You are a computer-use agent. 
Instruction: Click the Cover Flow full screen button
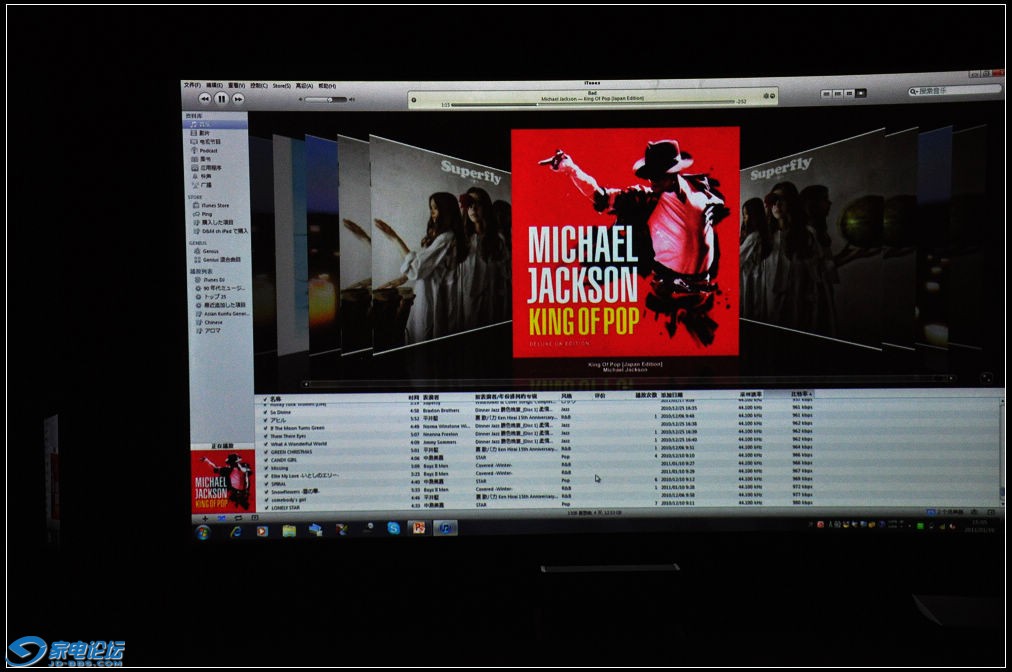pyautogui.click(x=986, y=378)
